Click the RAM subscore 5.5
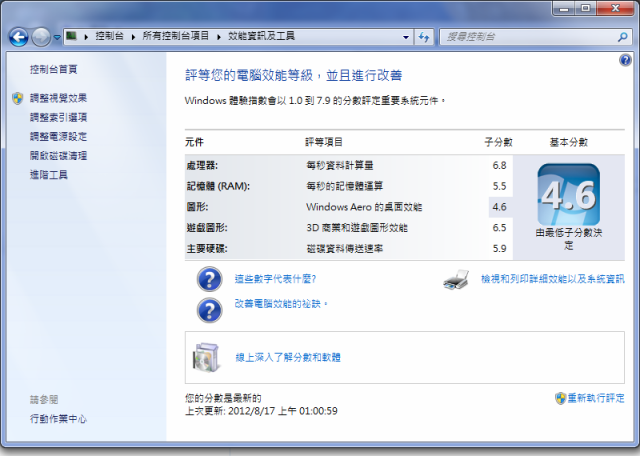This screenshot has height=456, width=640. pos(499,186)
